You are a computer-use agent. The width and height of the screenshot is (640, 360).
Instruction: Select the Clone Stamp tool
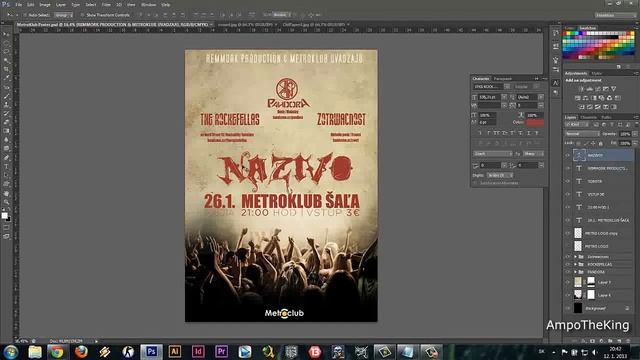click(x=6, y=104)
